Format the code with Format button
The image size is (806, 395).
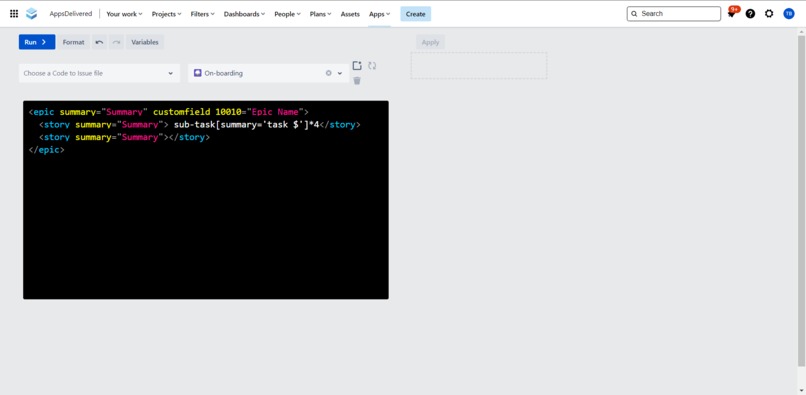point(74,42)
